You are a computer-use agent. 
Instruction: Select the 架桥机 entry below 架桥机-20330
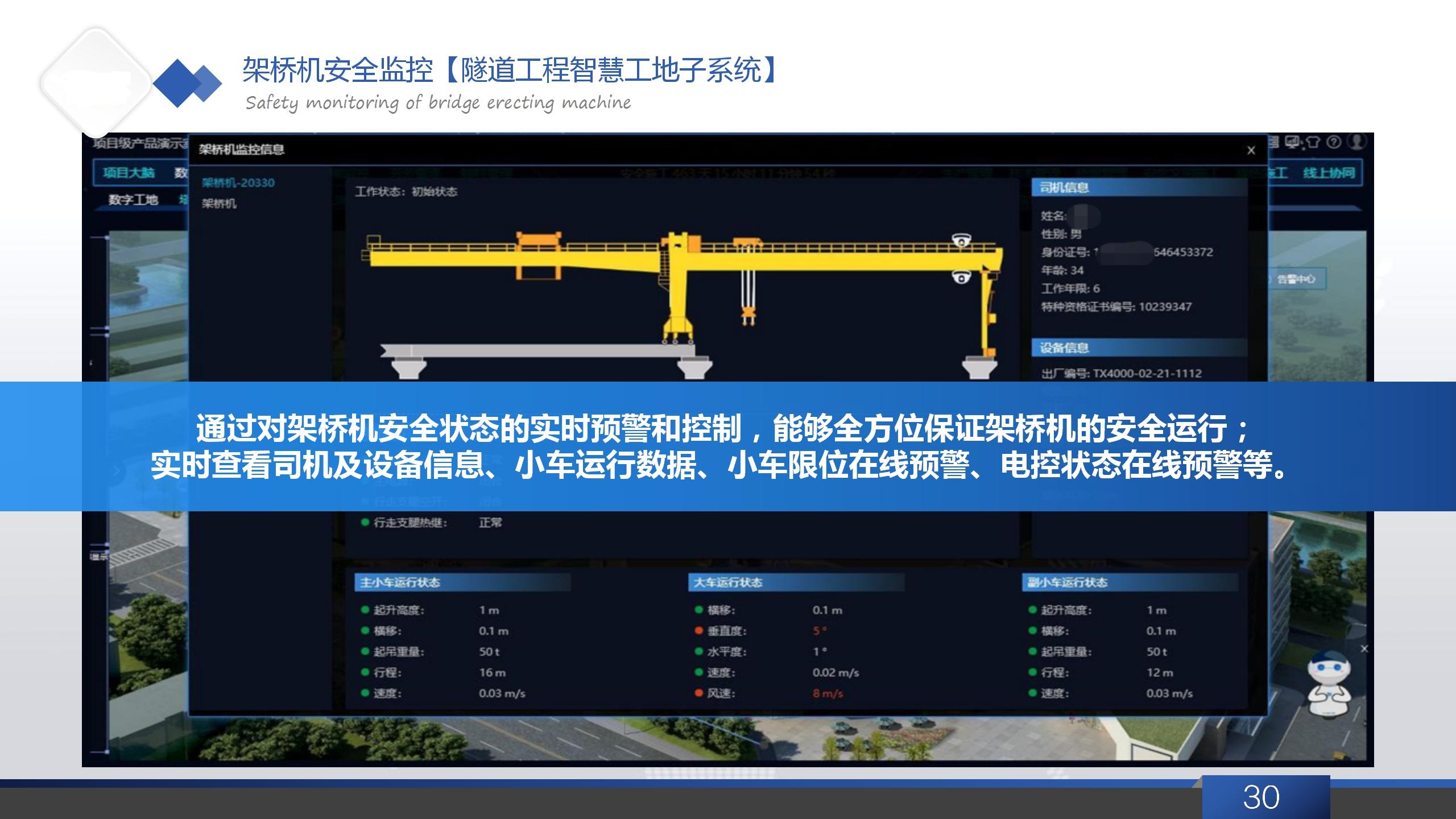pyautogui.click(x=219, y=204)
